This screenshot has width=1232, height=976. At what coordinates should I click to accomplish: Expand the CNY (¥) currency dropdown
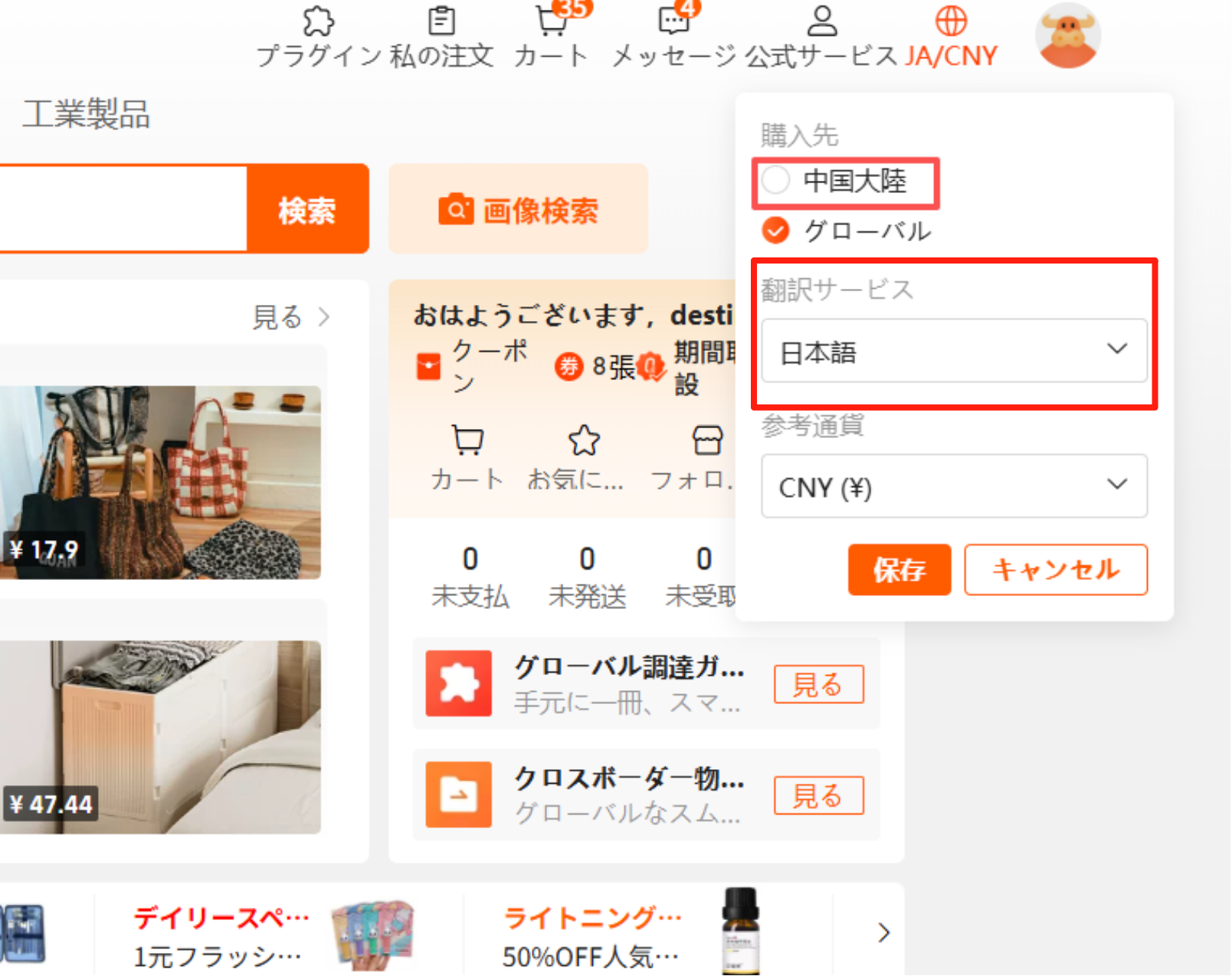954,486
